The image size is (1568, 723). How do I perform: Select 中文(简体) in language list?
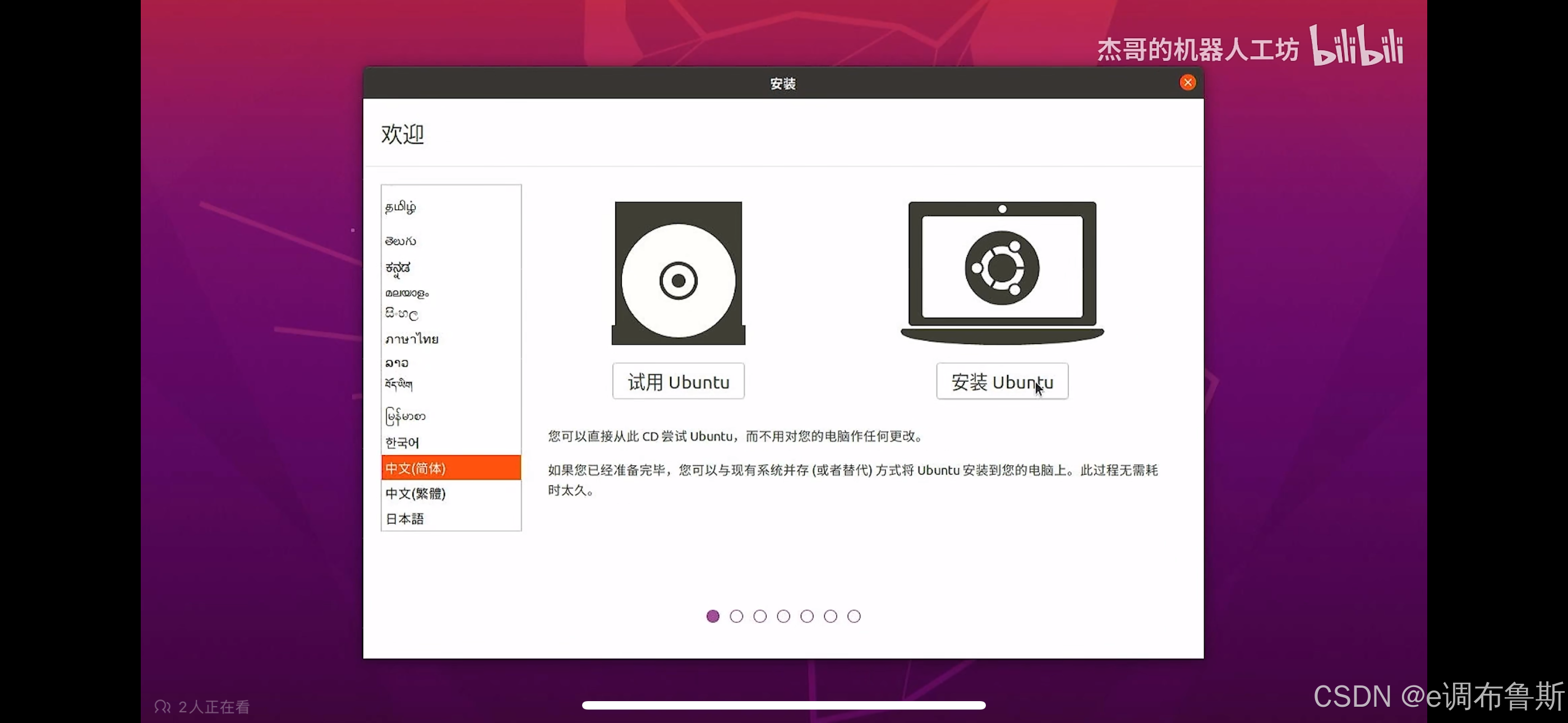[451, 468]
